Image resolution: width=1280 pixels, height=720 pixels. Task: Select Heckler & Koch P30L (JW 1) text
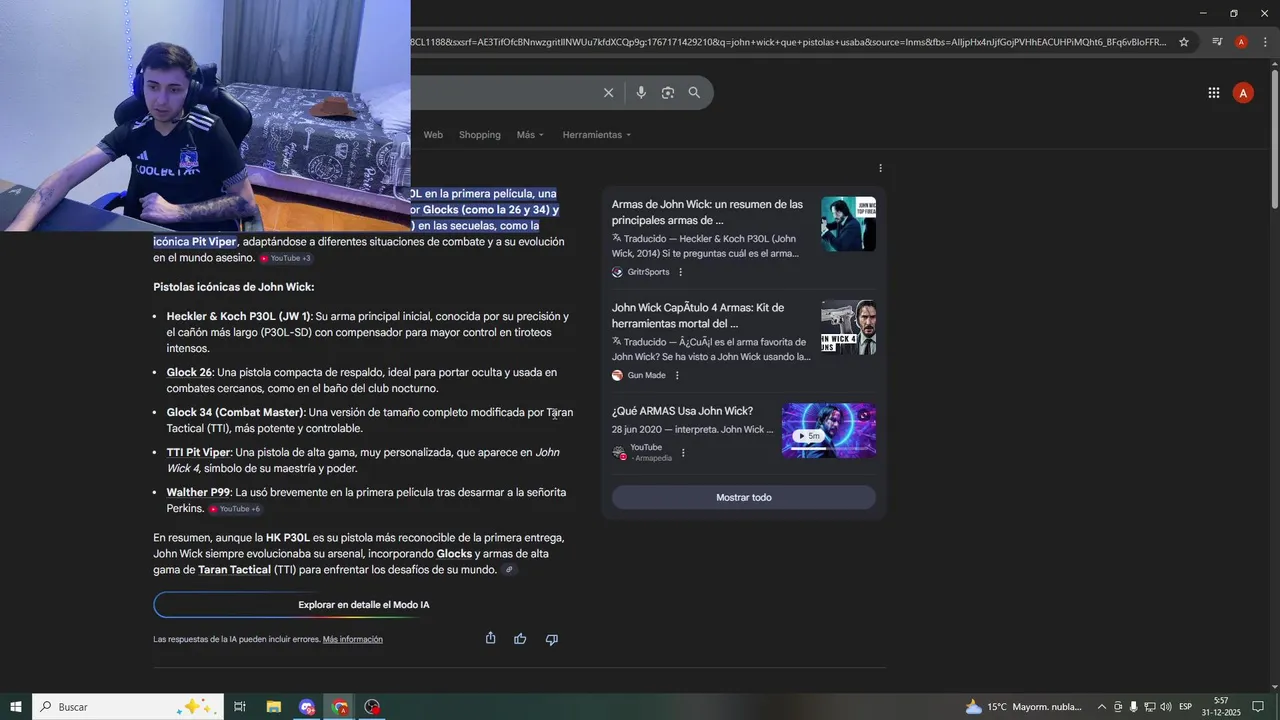[x=239, y=316]
